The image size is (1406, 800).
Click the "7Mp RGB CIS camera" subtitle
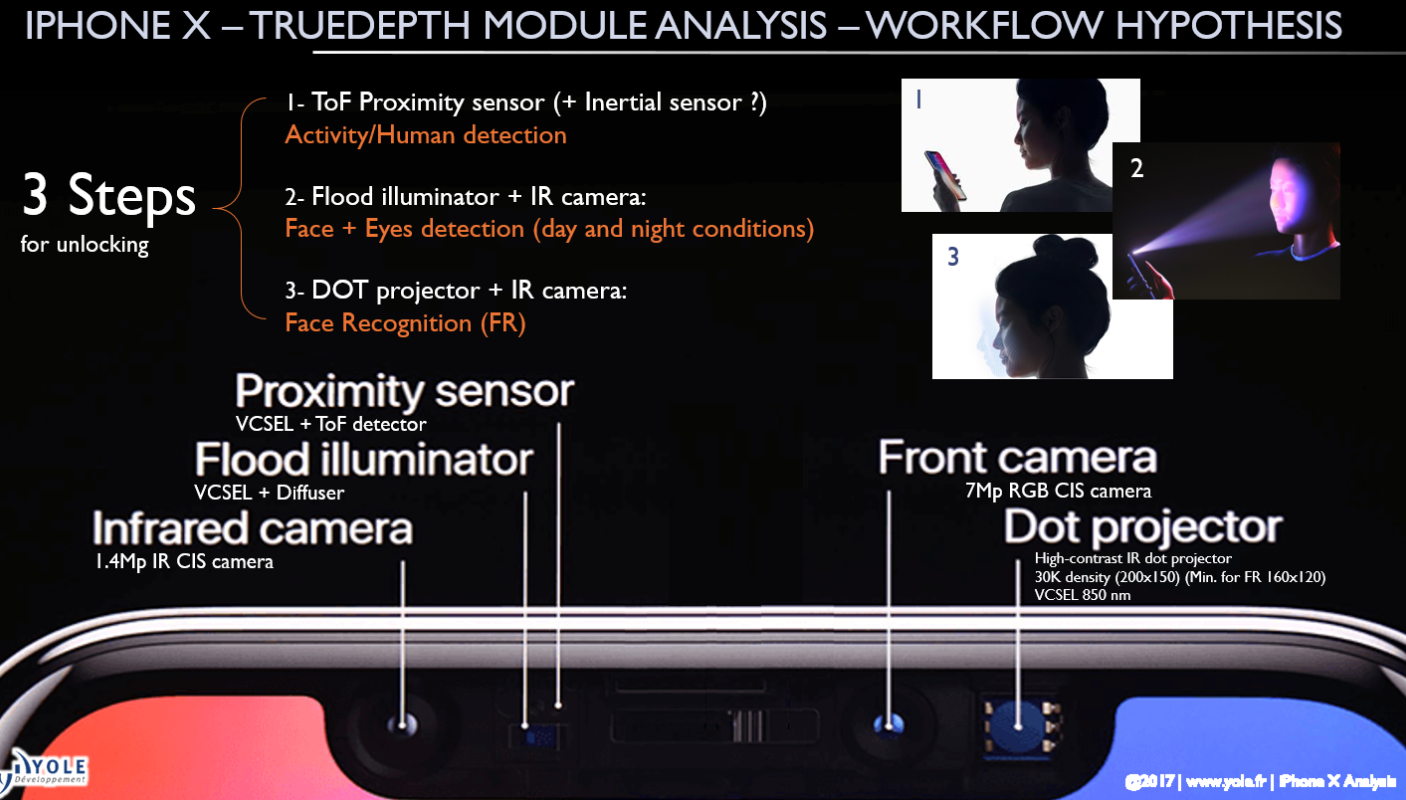1058,491
